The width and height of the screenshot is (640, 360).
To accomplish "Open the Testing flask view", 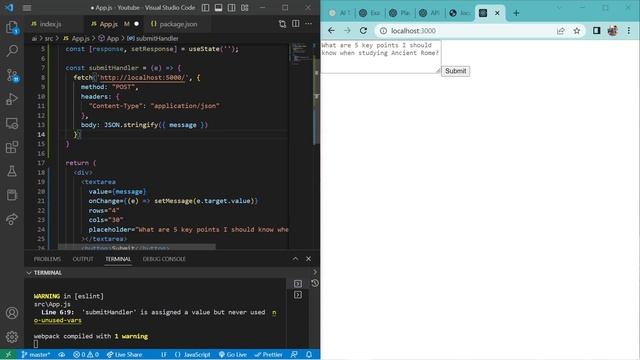I will click(x=12, y=171).
